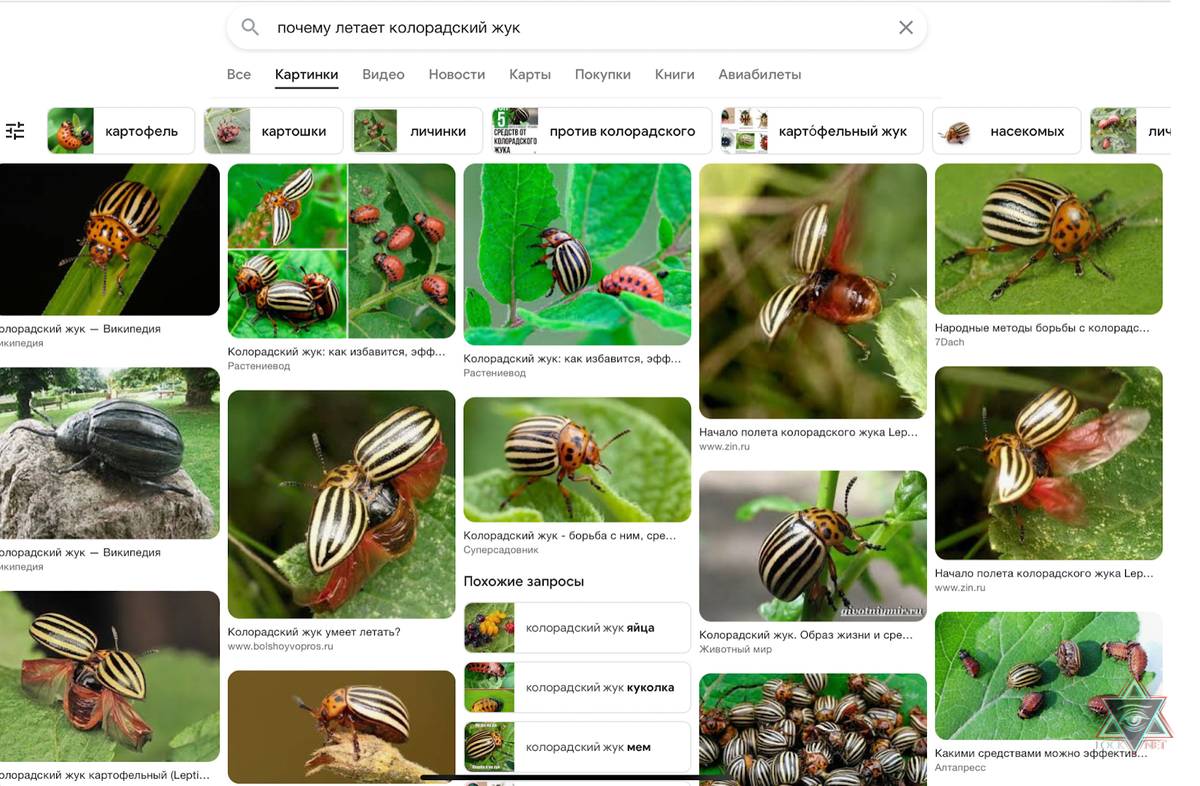Open caption Какими средствами можно эффектив…
This screenshot has width=1200, height=786.
tap(1041, 754)
